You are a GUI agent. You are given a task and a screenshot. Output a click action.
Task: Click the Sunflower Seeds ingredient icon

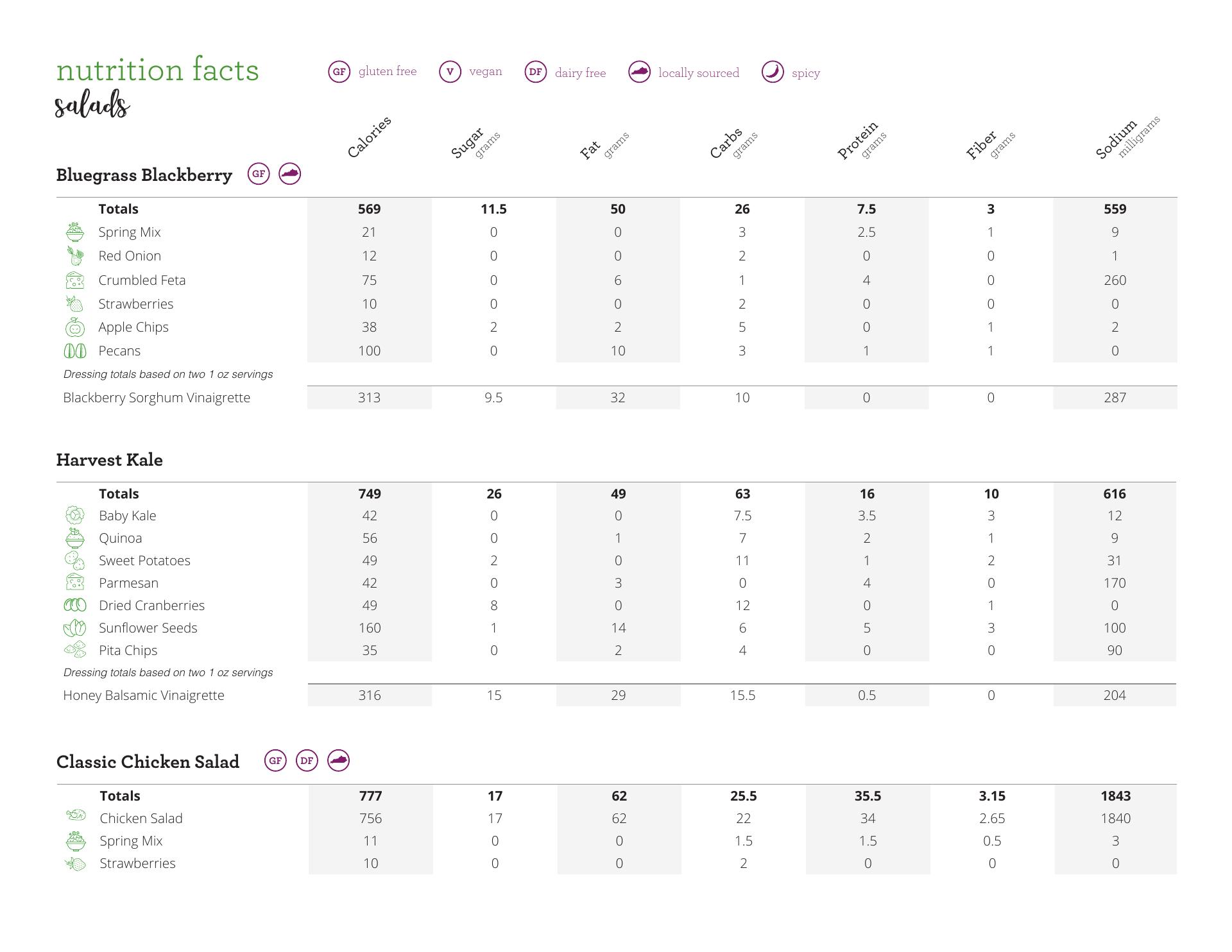point(75,628)
